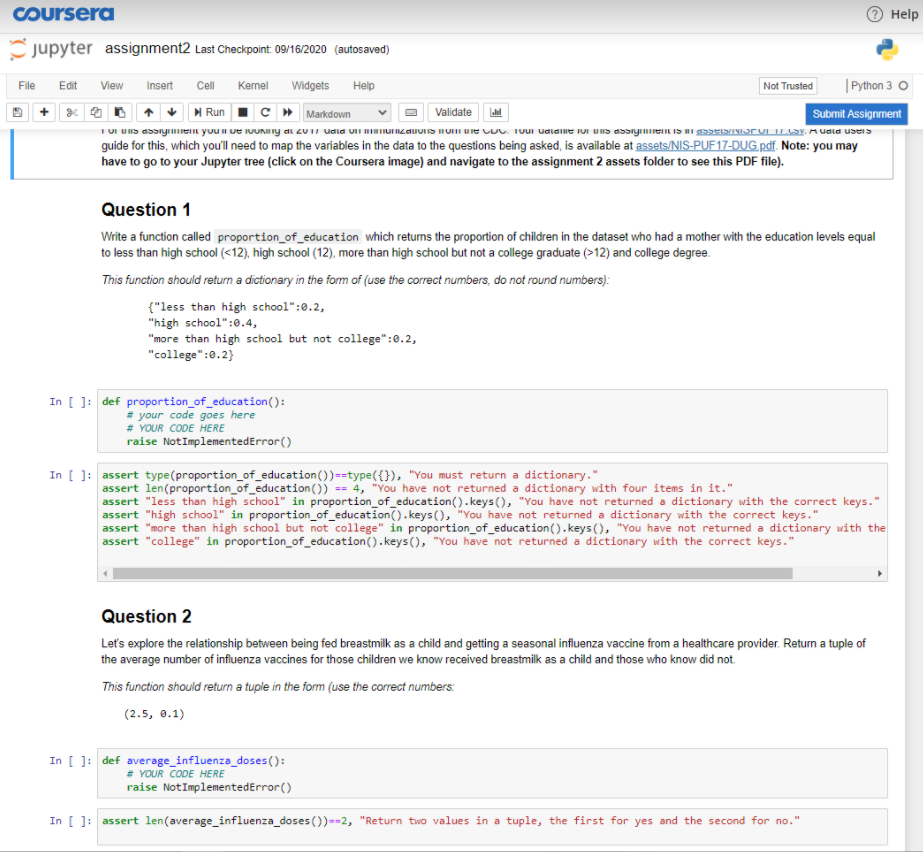
Task: Run the selected cell
Action: [210, 112]
